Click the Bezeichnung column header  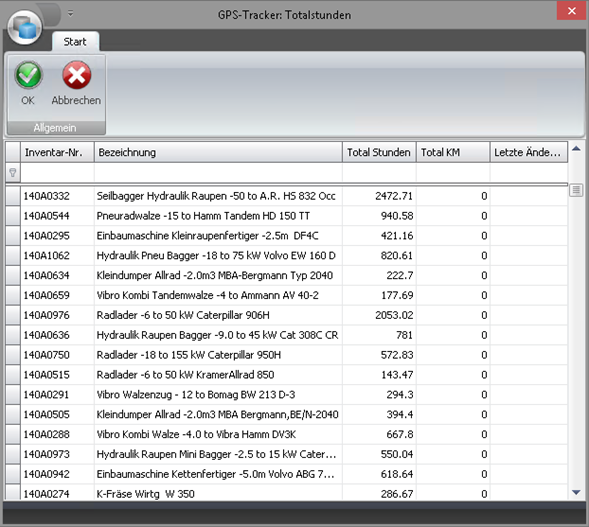[218, 152]
